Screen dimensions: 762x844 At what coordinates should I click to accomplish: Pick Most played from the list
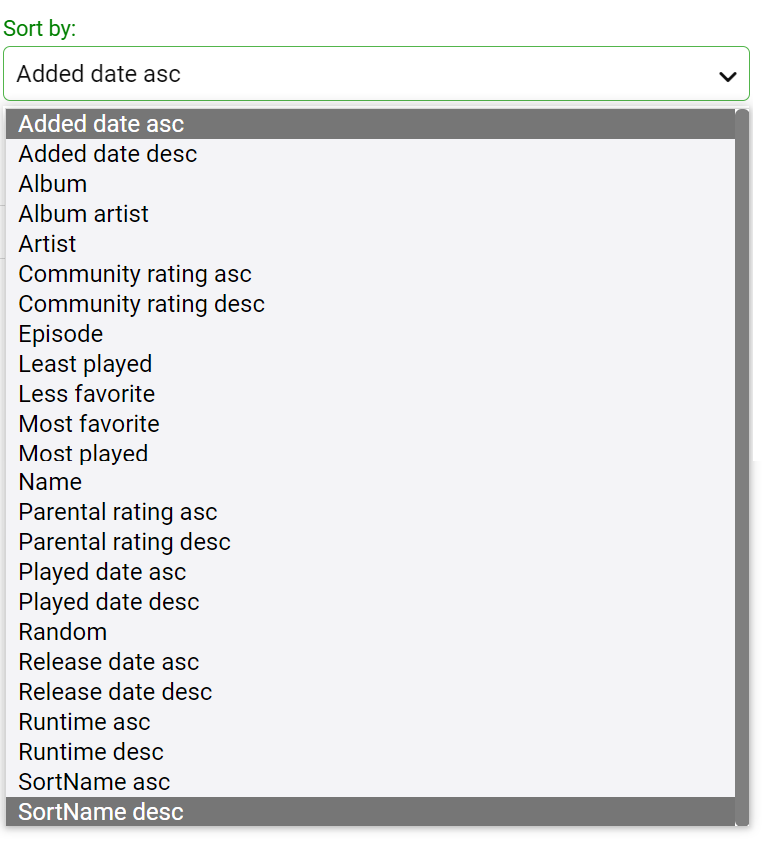[x=84, y=454]
